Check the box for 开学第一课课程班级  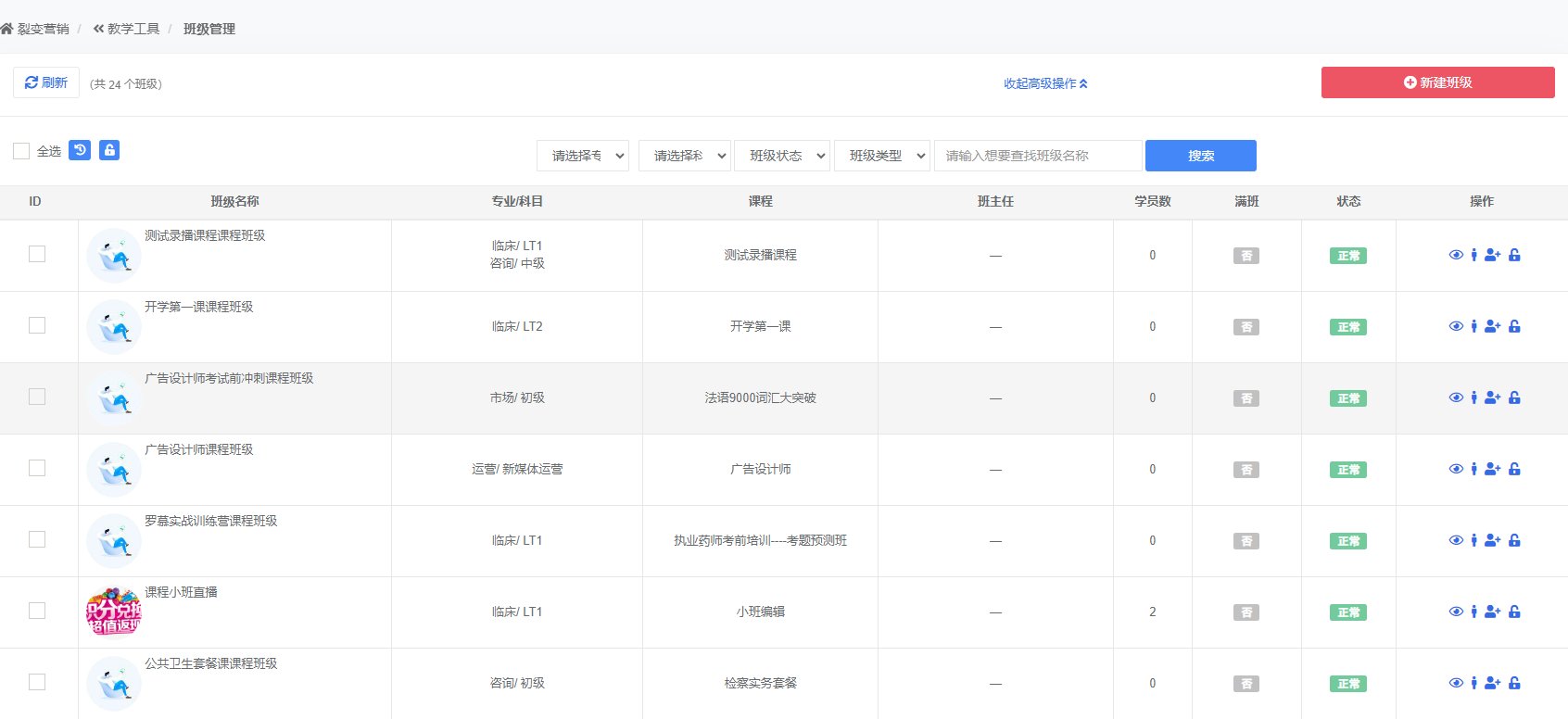(x=37, y=325)
